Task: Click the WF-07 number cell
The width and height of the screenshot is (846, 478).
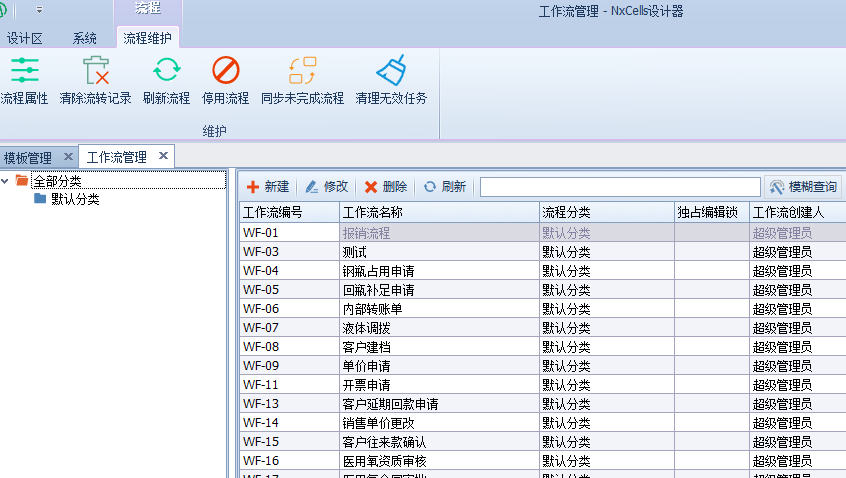Action: 289,327
